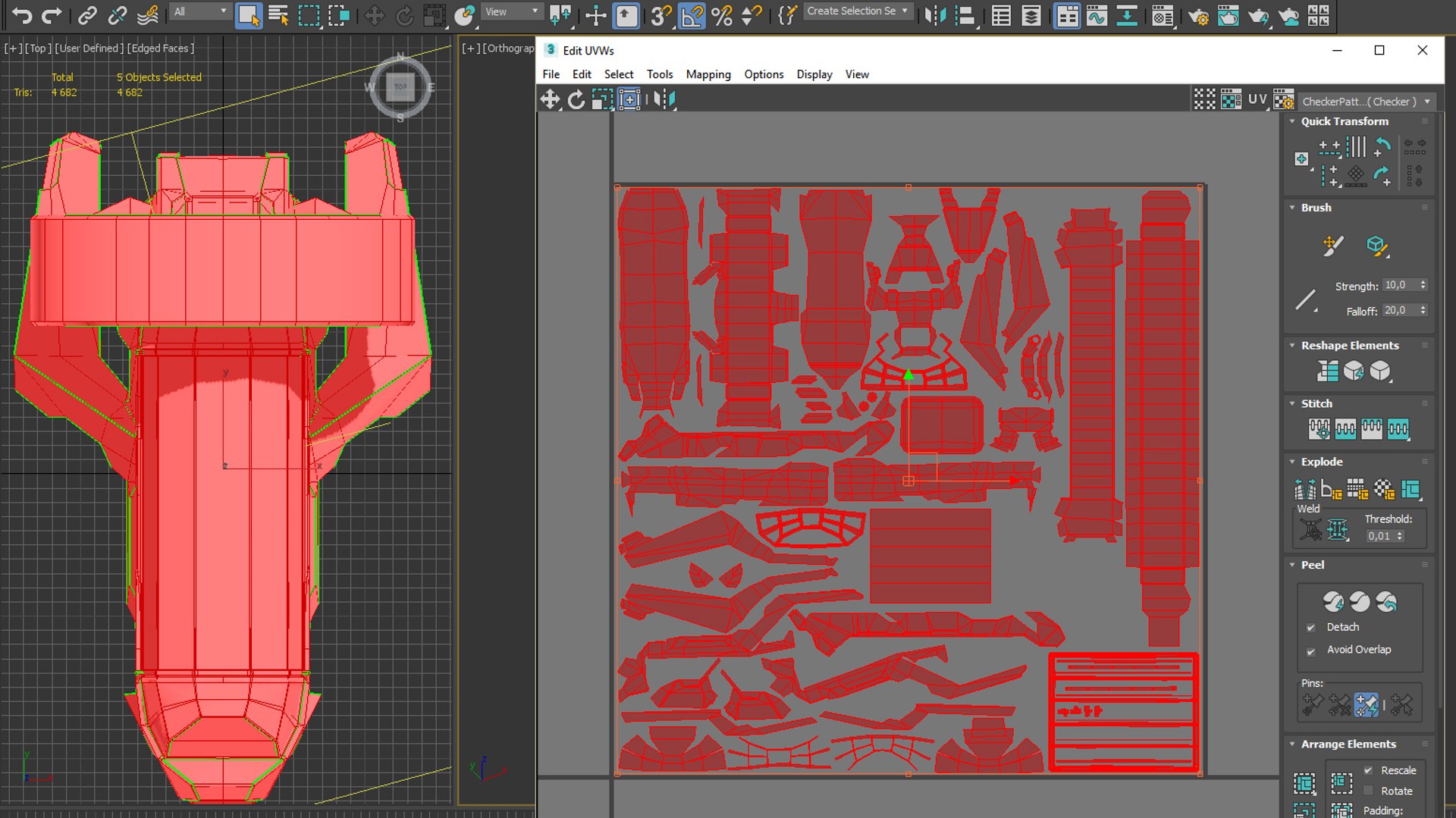This screenshot has width=1456, height=818.
Task: Enable the Rotate checkbox in Arrange Elements
Action: tap(1368, 791)
